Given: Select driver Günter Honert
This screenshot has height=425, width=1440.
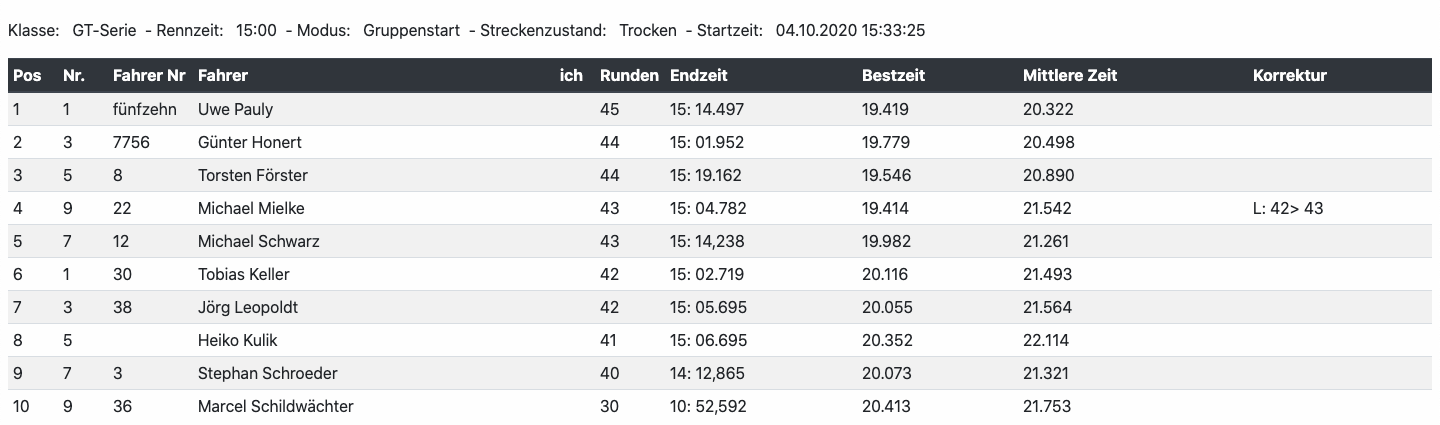Looking at the screenshot, I should pos(250,142).
